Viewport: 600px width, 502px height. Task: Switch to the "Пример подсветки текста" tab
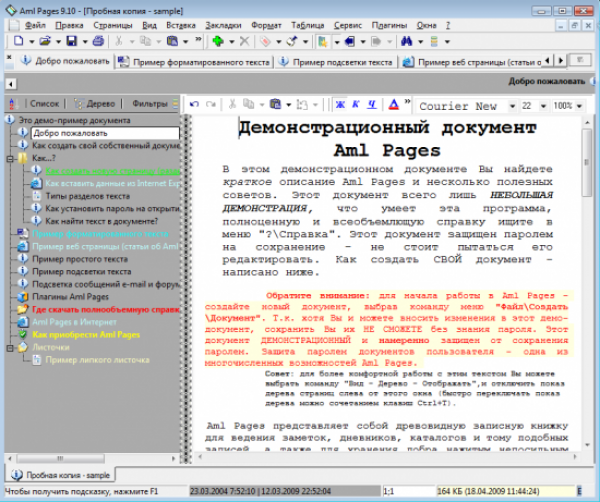click(x=341, y=61)
